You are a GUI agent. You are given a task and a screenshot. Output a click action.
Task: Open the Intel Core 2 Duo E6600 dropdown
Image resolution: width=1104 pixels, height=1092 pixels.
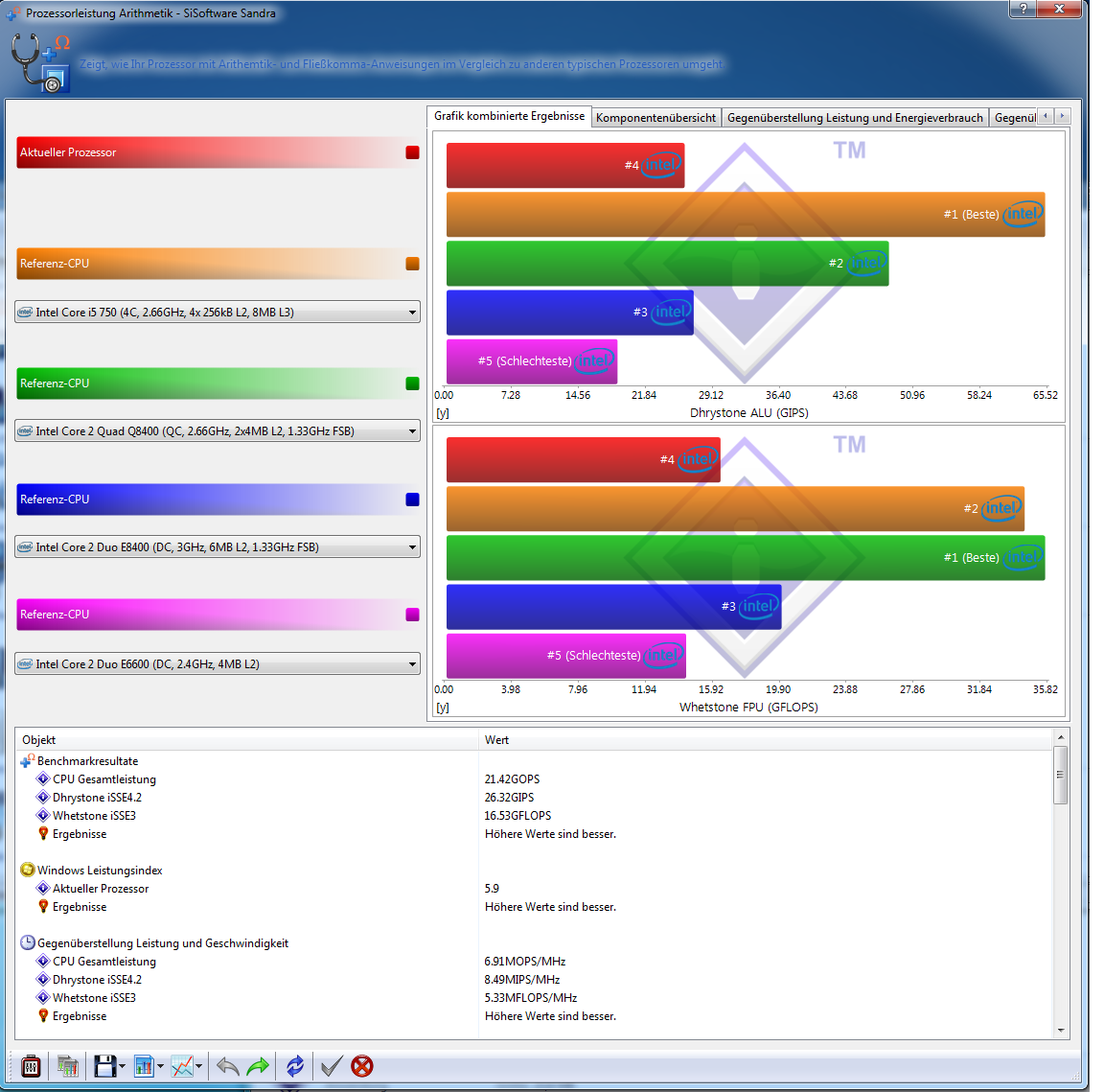(218, 663)
